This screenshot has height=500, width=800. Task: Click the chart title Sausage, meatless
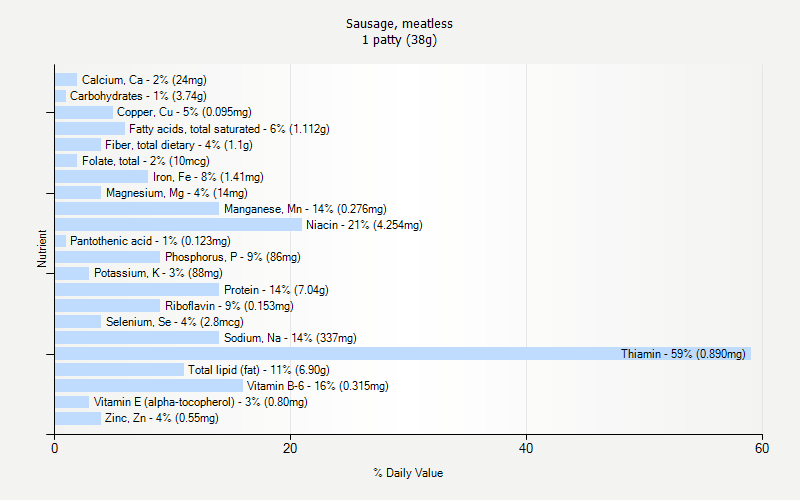[399, 23]
